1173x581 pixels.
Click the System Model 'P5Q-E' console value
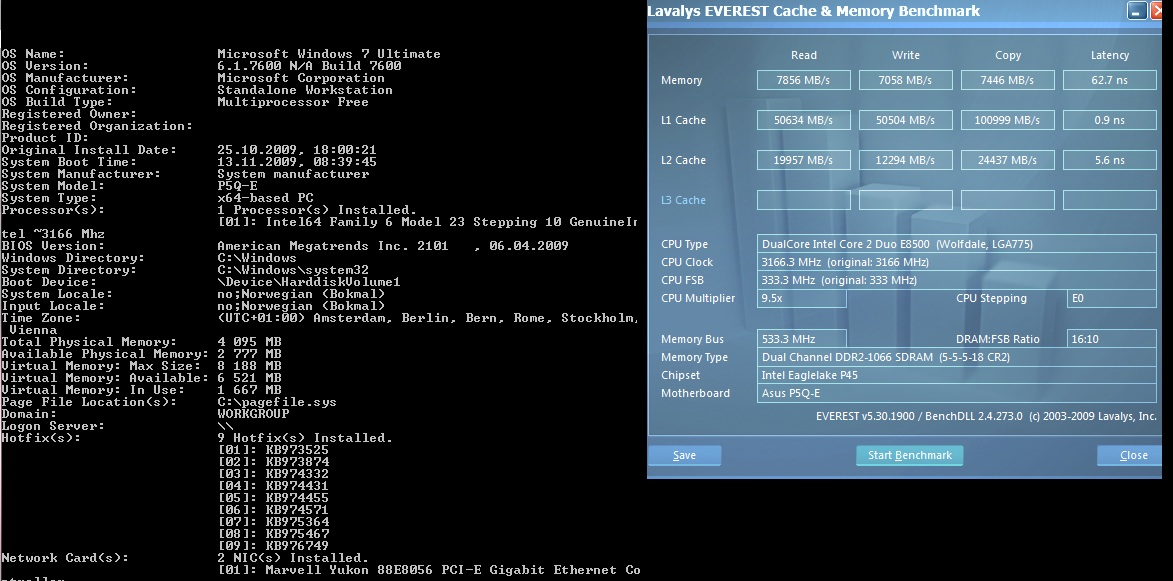[x=237, y=185]
